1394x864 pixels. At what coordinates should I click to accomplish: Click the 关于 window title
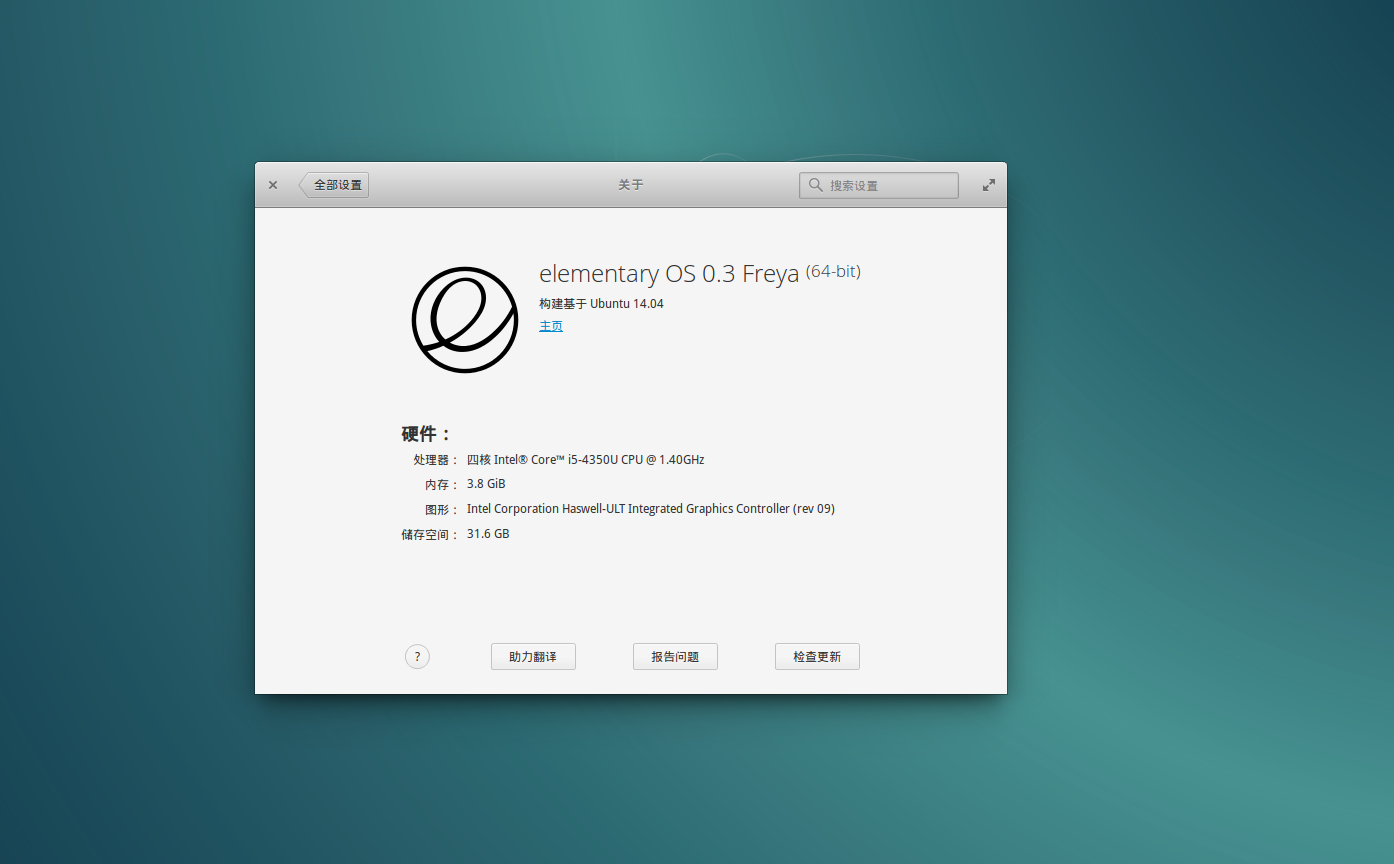tap(631, 185)
